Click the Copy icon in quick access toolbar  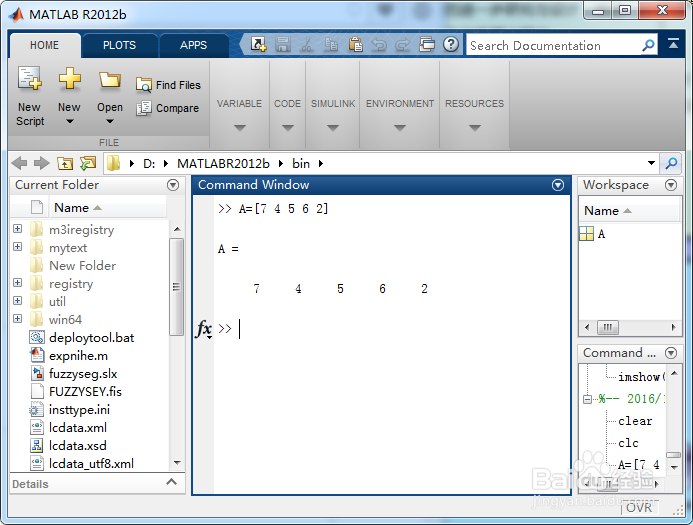(x=331, y=44)
